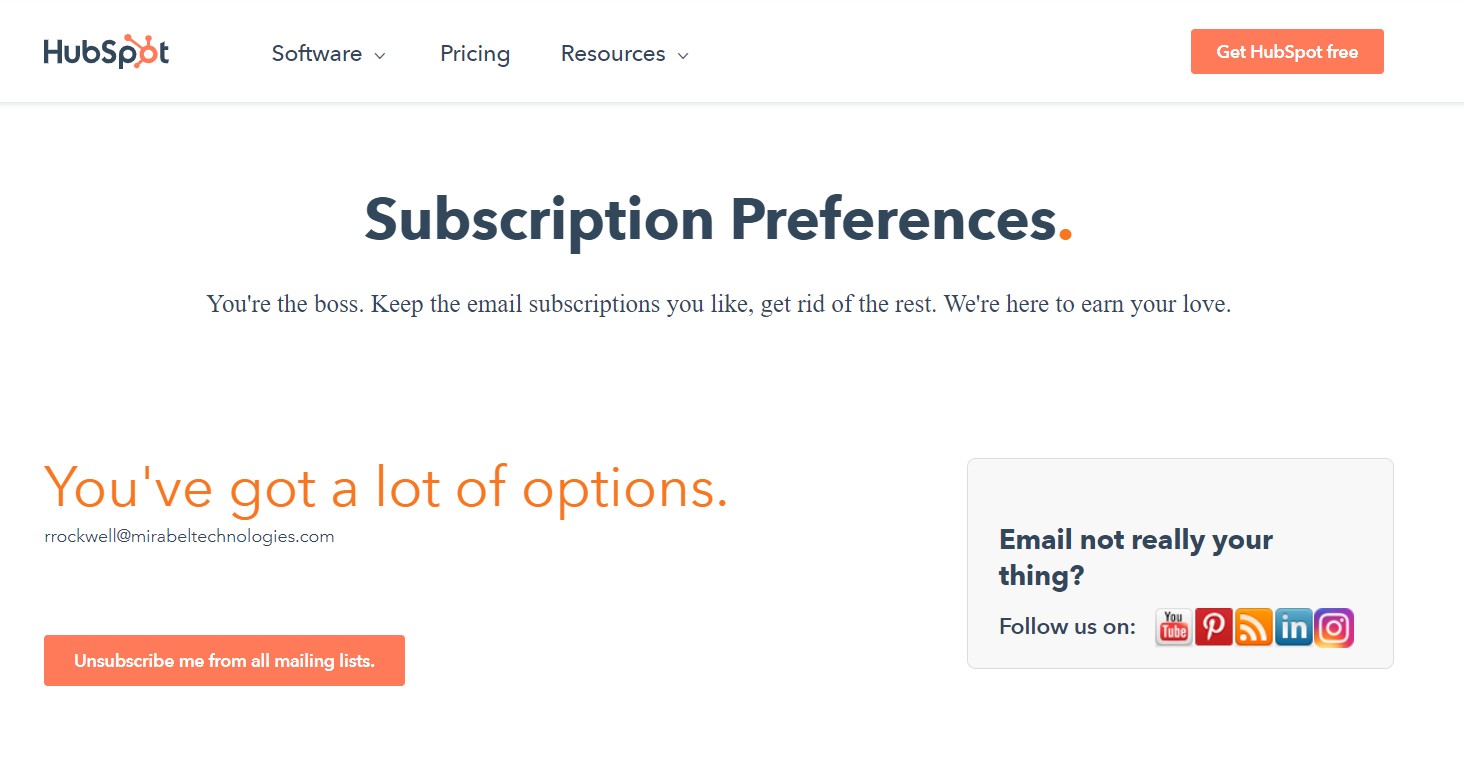This screenshot has height=778, width=1464.
Task: Click the "Follow us on:" label
Action: coord(1067,627)
